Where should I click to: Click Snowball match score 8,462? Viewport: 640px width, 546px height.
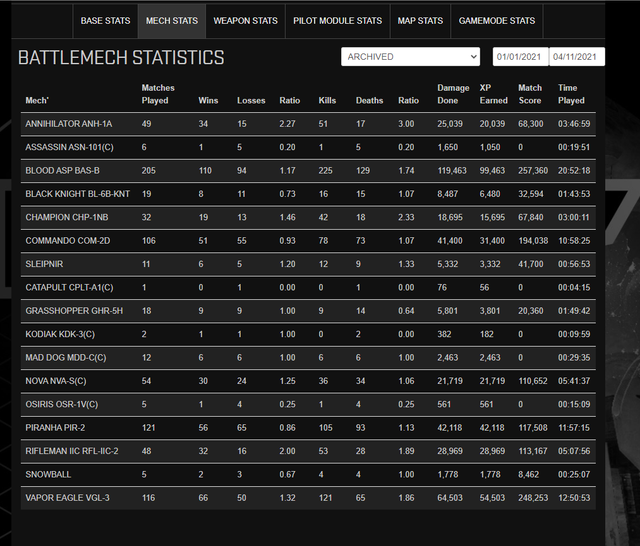click(x=529, y=475)
